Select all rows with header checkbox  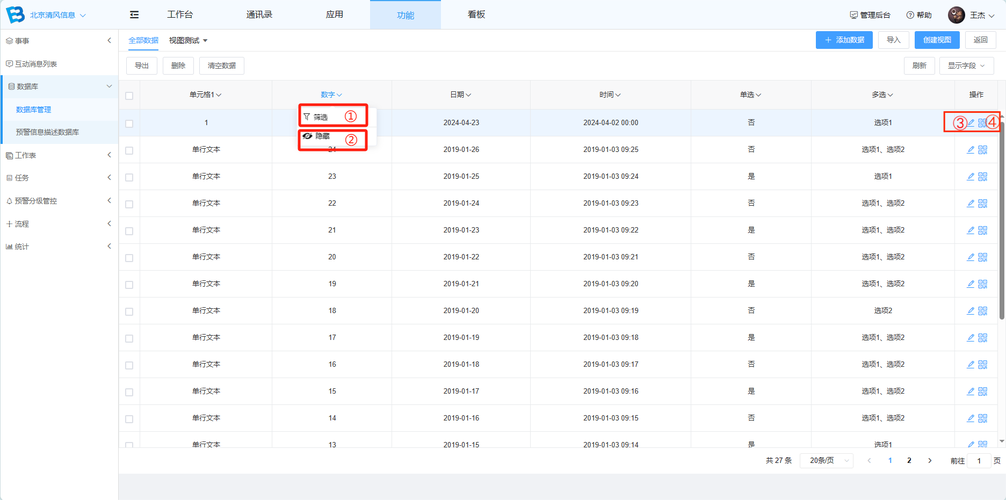129,96
